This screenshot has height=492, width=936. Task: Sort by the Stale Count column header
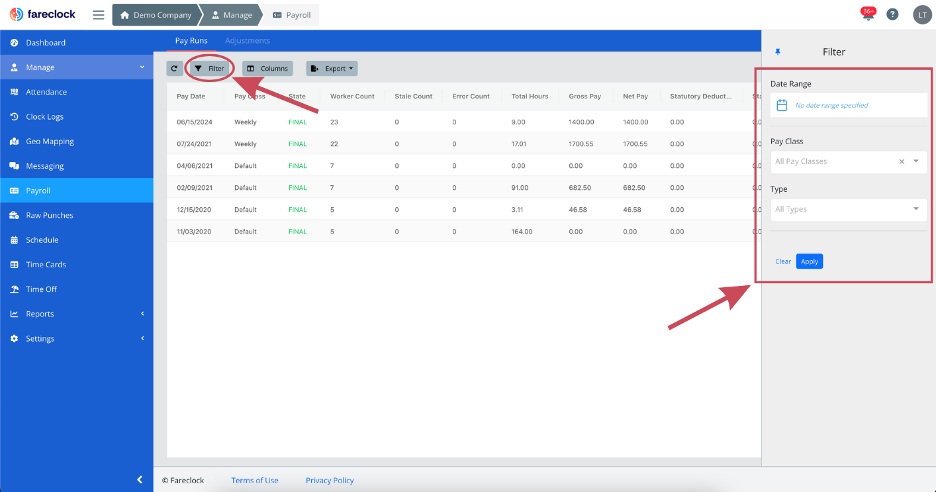point(413,96)
